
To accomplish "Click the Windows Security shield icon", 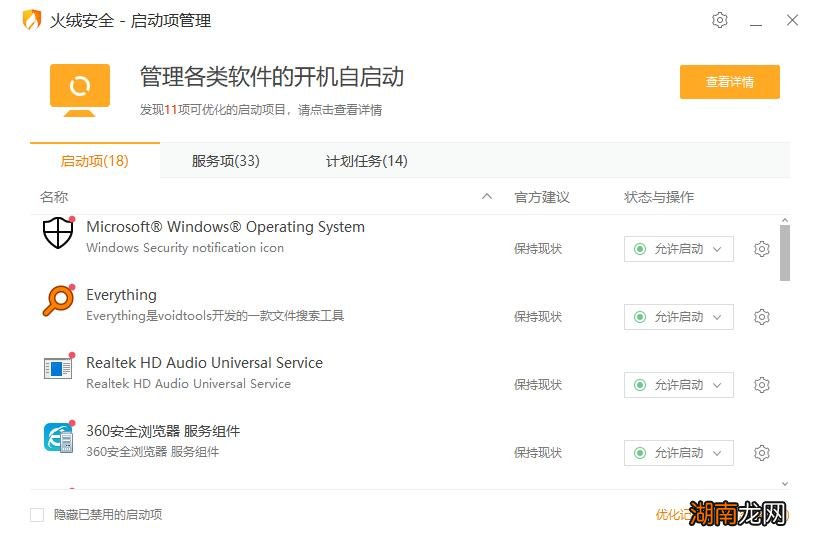I will (58, 233).
